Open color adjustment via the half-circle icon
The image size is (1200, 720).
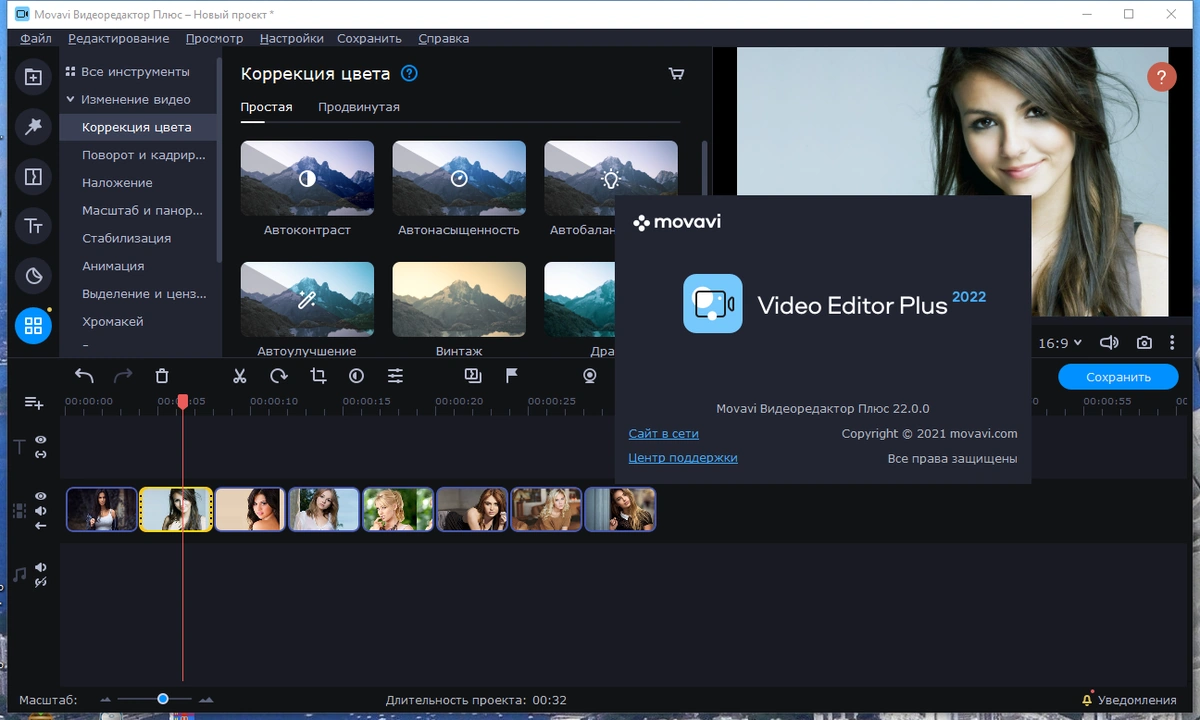coord(357,376)
